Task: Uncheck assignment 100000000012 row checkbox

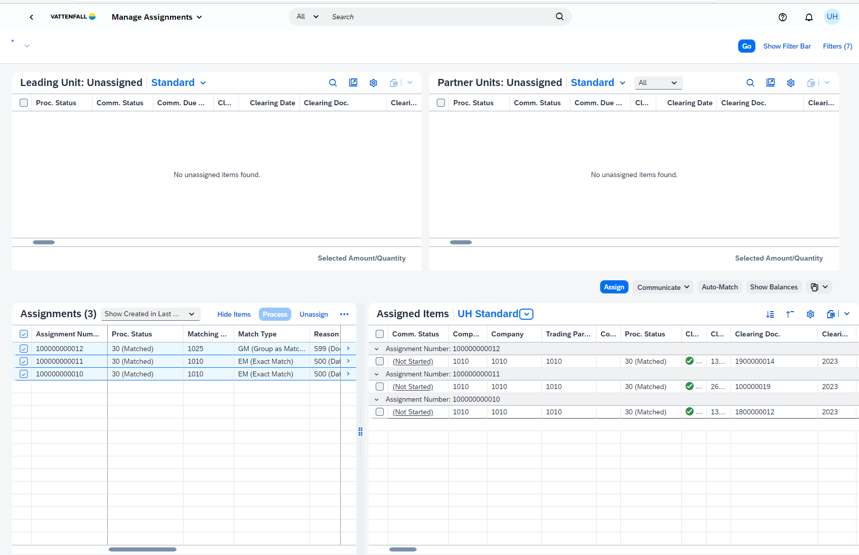Action: pos(24,348)
